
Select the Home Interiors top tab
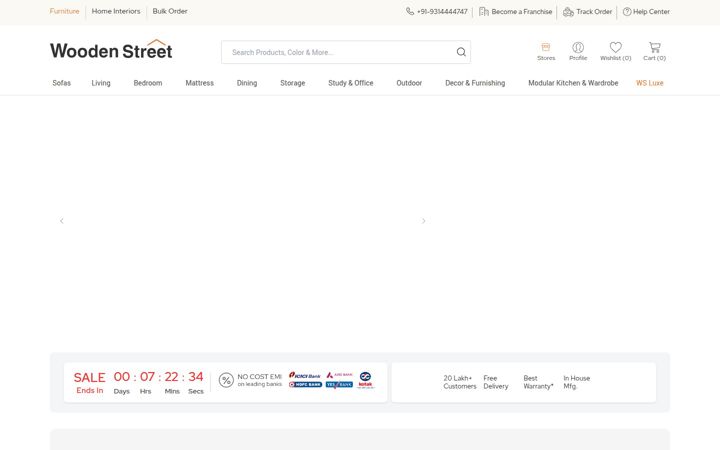(x=116, y=11)
